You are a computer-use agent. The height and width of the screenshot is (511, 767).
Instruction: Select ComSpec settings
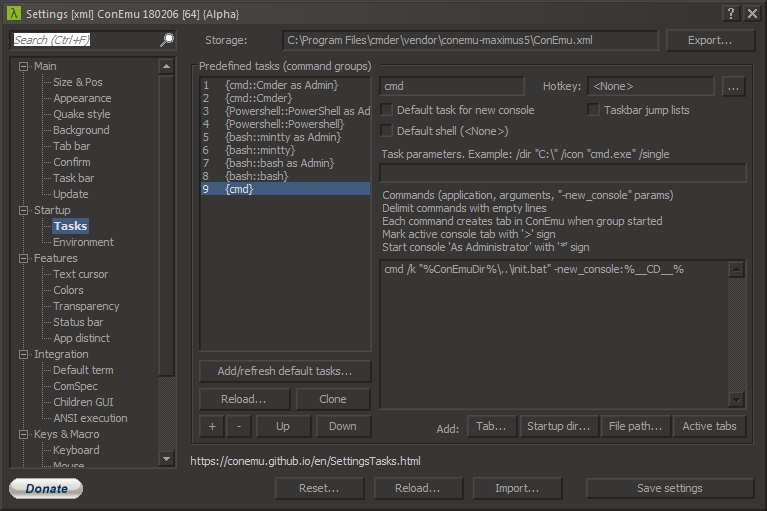75,386
